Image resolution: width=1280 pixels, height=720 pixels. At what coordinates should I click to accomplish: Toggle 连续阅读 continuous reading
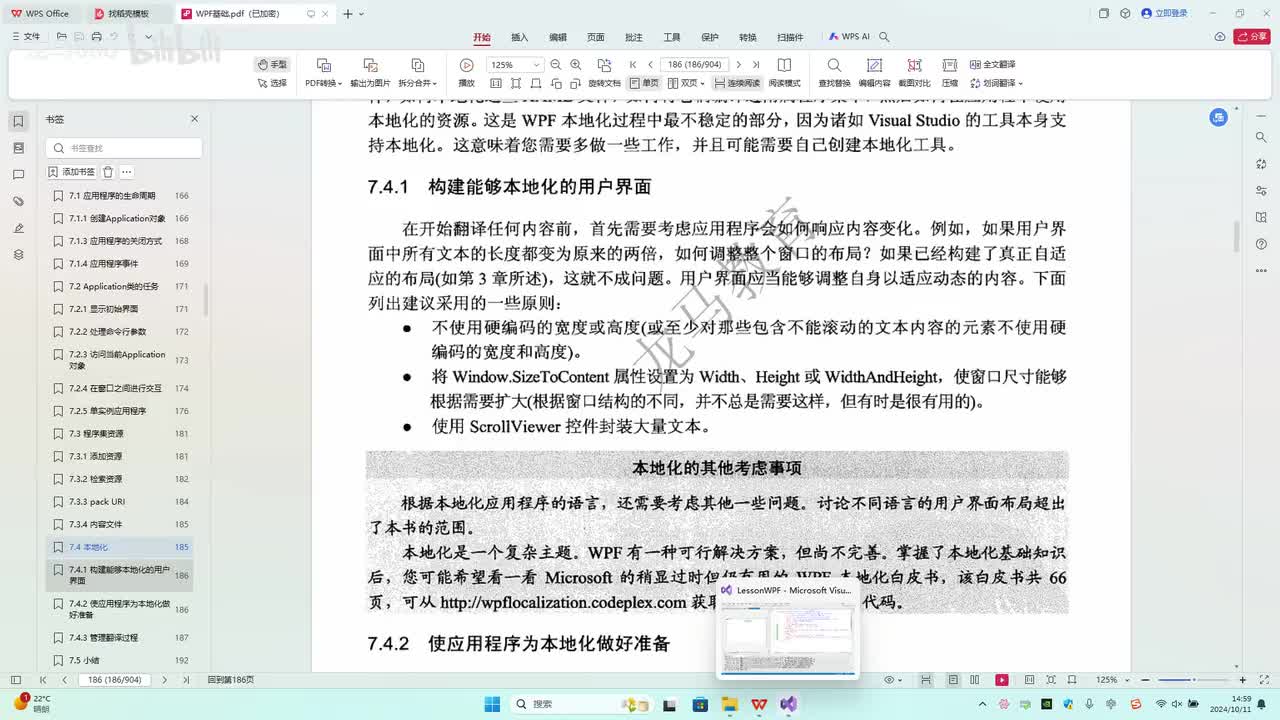point(737,83)
